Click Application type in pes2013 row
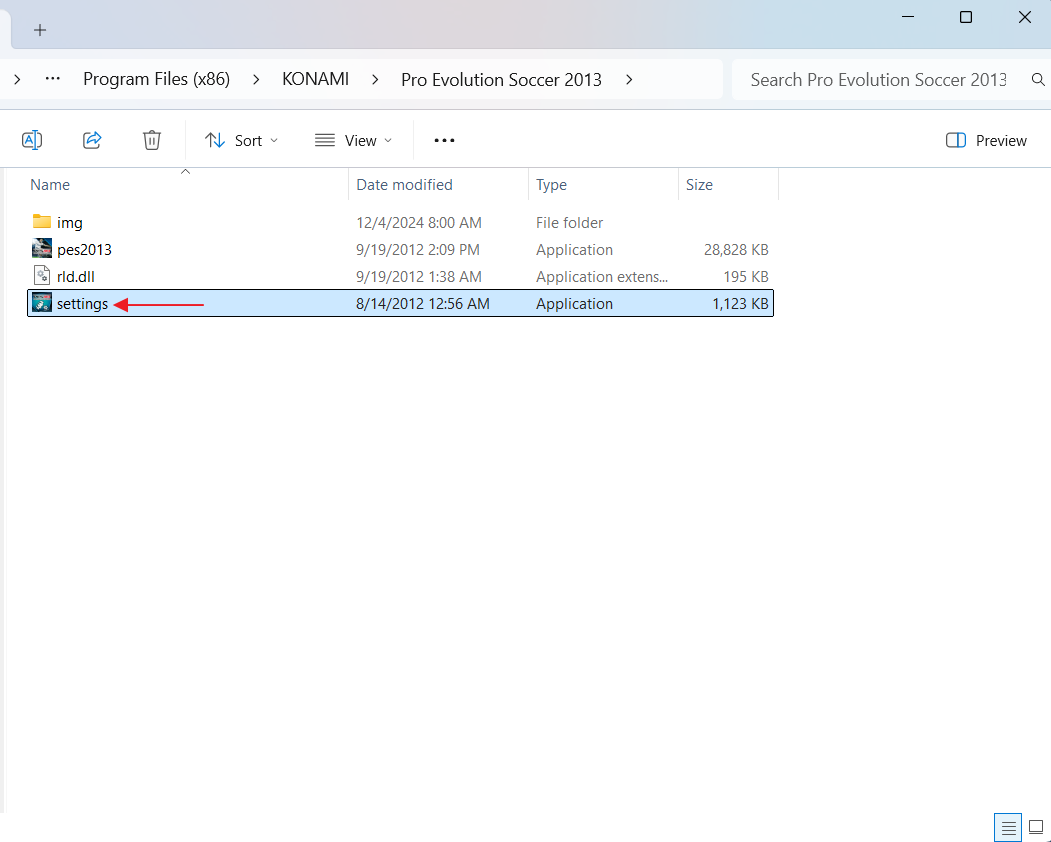1051x842 pixels. click(574, 249)
